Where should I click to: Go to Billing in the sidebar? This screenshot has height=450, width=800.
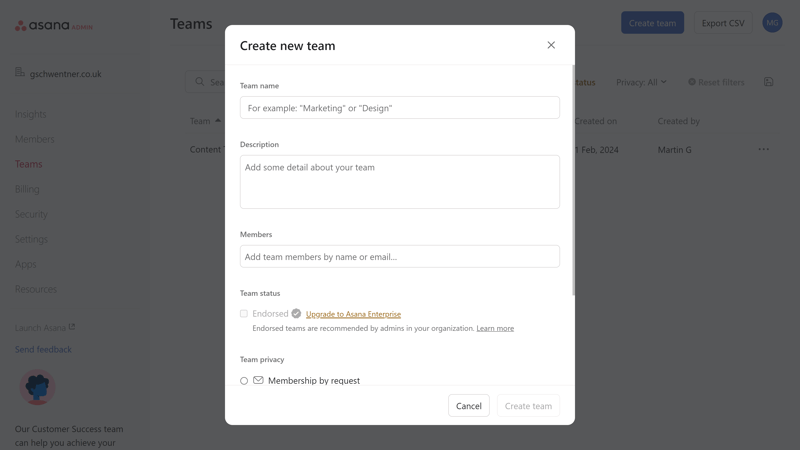27,189
